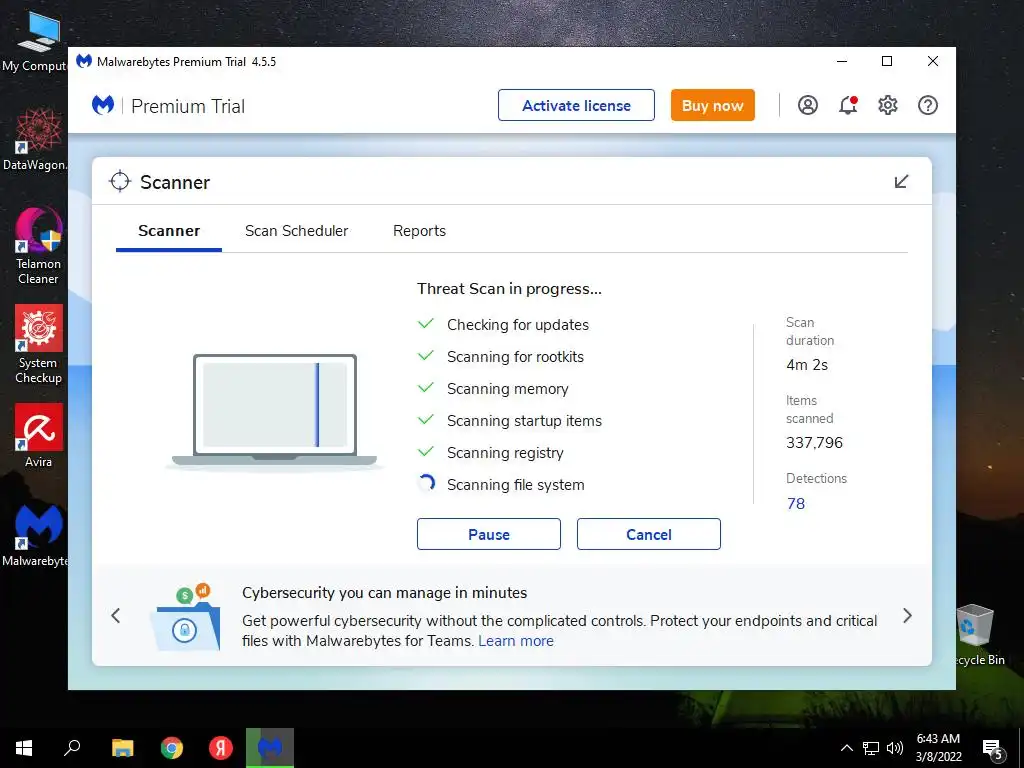Cancel the threat scan

[x=648, y=534]
